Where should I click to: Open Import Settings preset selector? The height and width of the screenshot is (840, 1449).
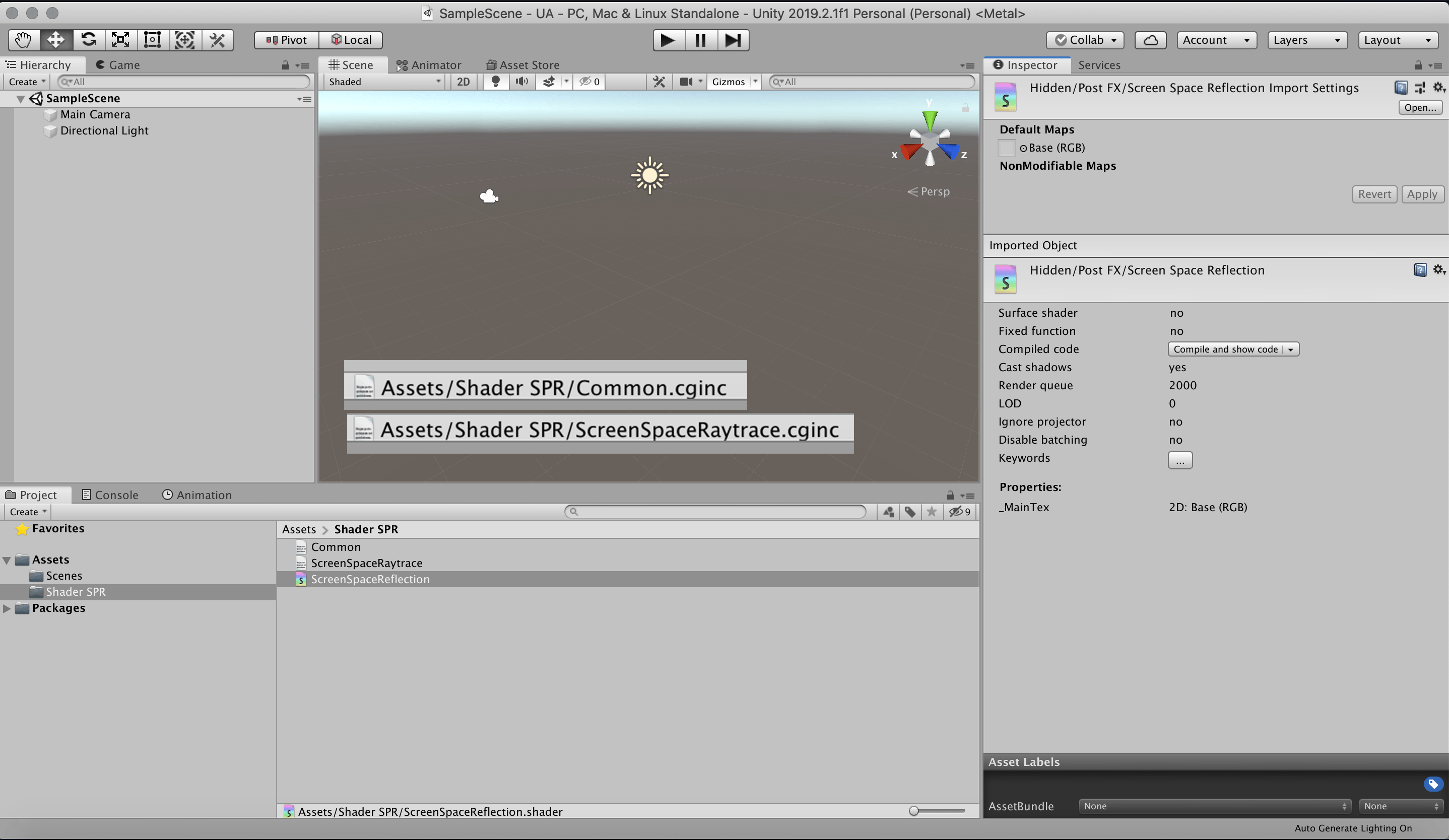(x=1420, y=88)
